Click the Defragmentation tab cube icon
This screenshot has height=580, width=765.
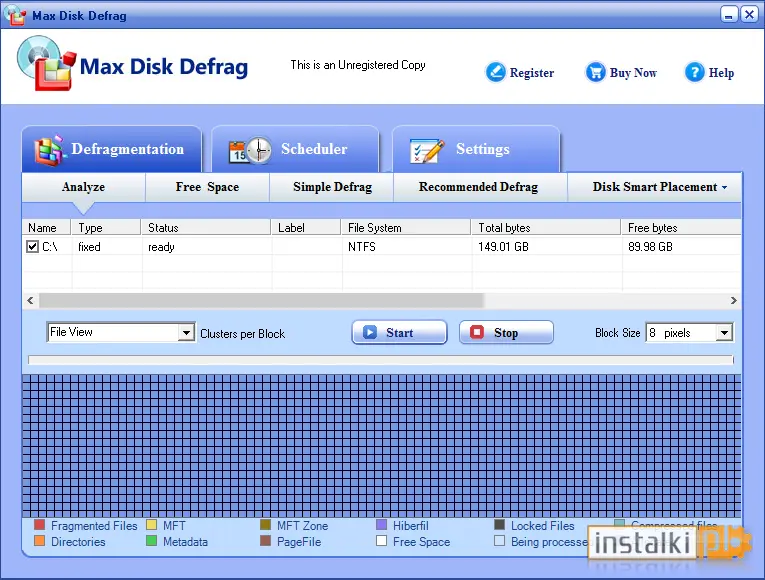(x=49, y=150)
